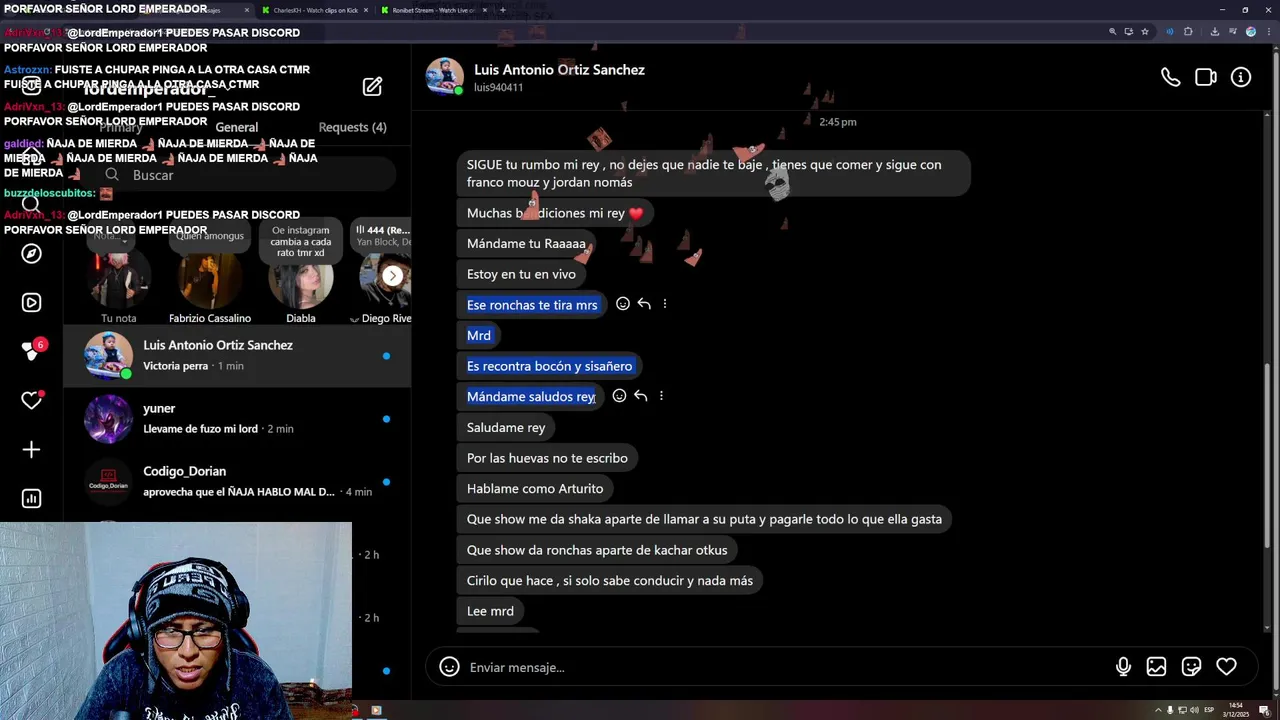Reply to 'Ese ronchas te tira mrs' message

tap(644, 304)
